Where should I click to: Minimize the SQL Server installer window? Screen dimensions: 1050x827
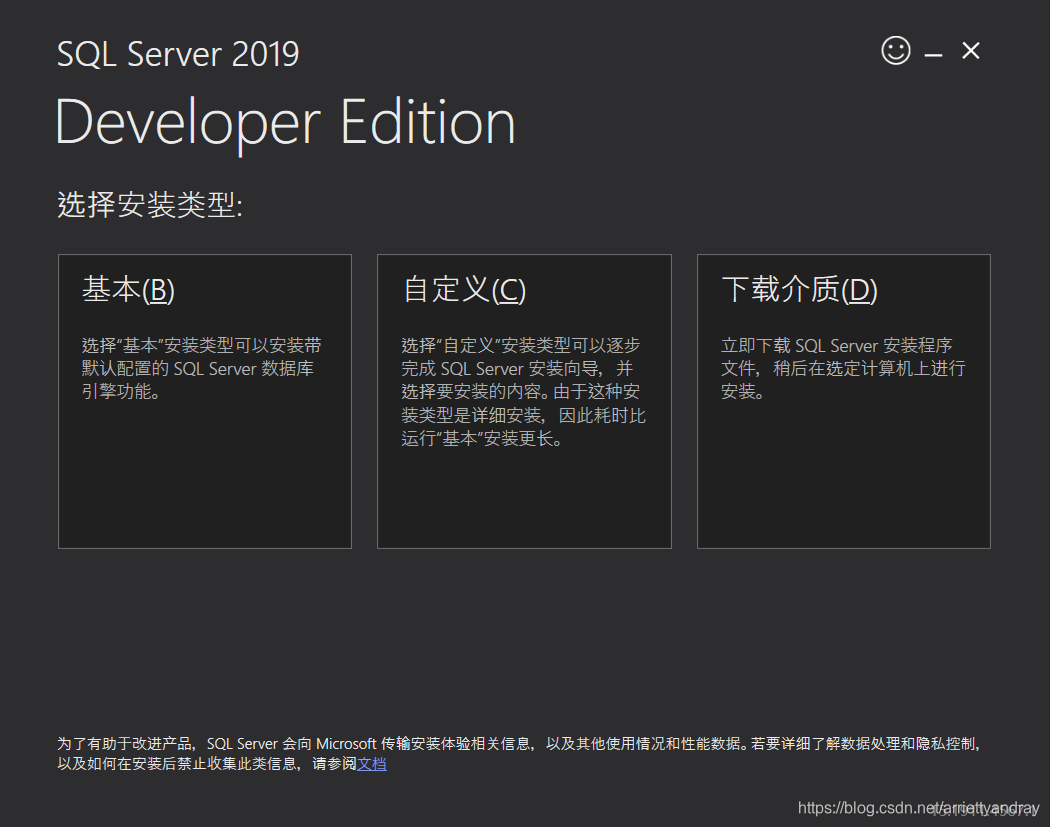tap(933, 51)
